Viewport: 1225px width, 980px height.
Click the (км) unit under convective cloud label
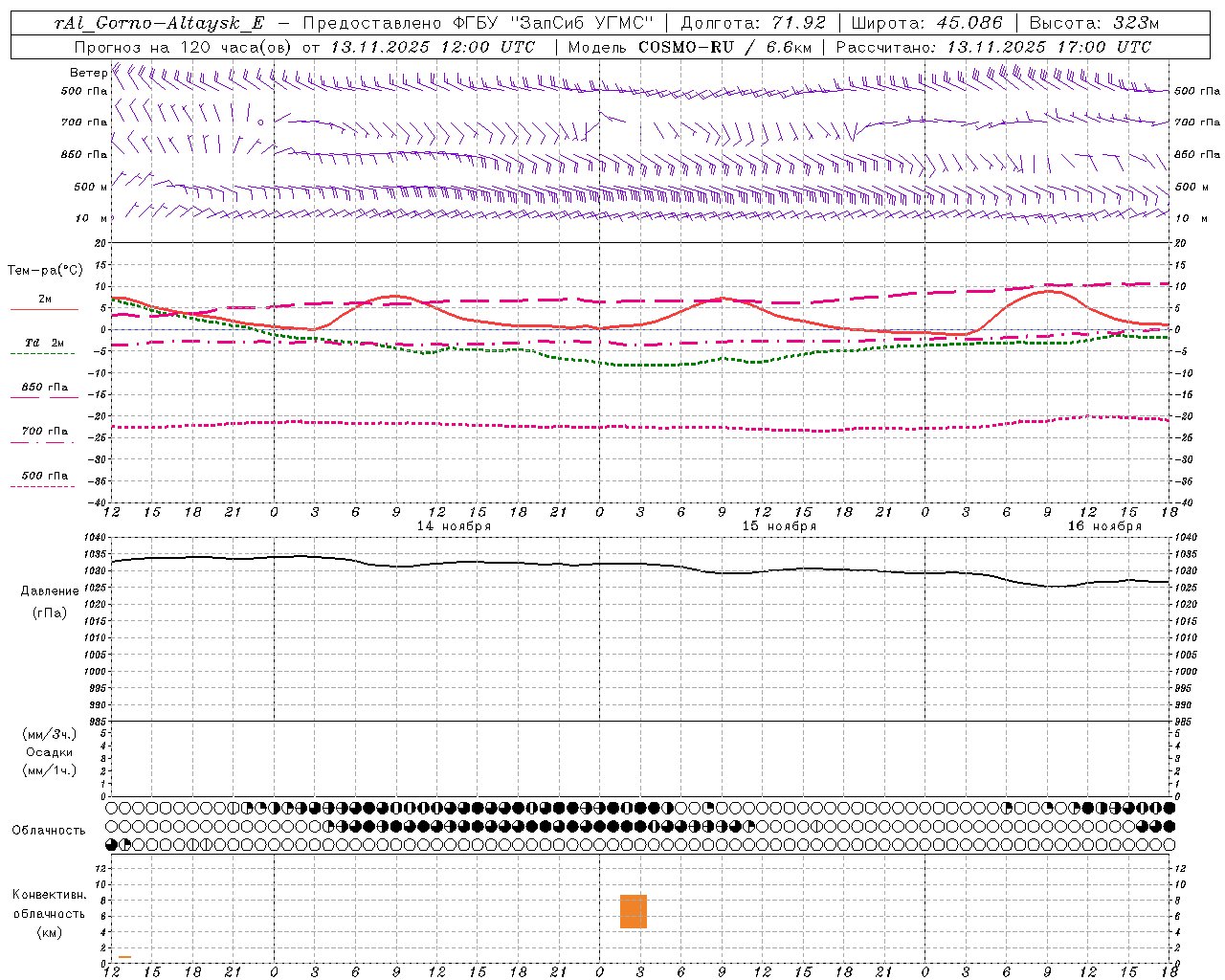coord(50,932)
